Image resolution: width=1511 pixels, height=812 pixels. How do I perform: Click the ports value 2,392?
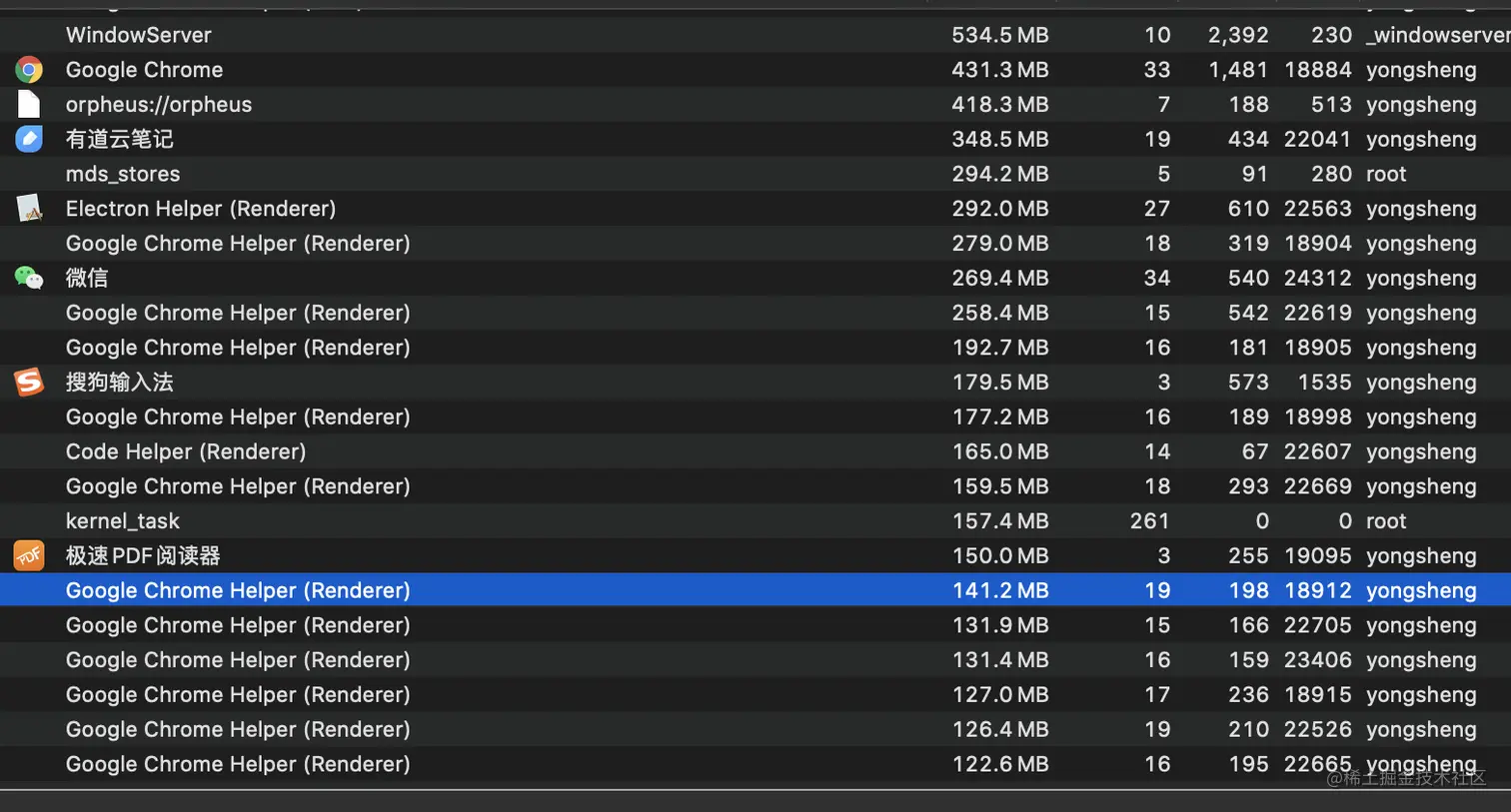click(1238, 35)
